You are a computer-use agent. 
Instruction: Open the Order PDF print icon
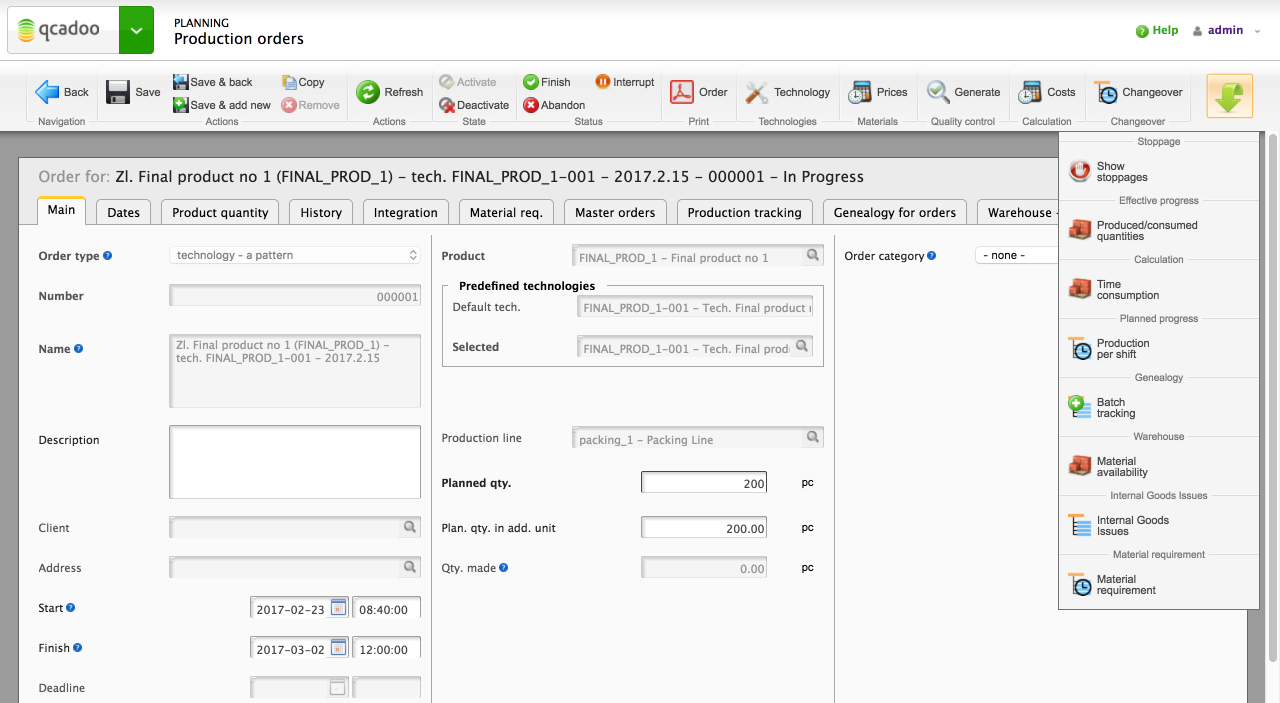tap(681, 91)
